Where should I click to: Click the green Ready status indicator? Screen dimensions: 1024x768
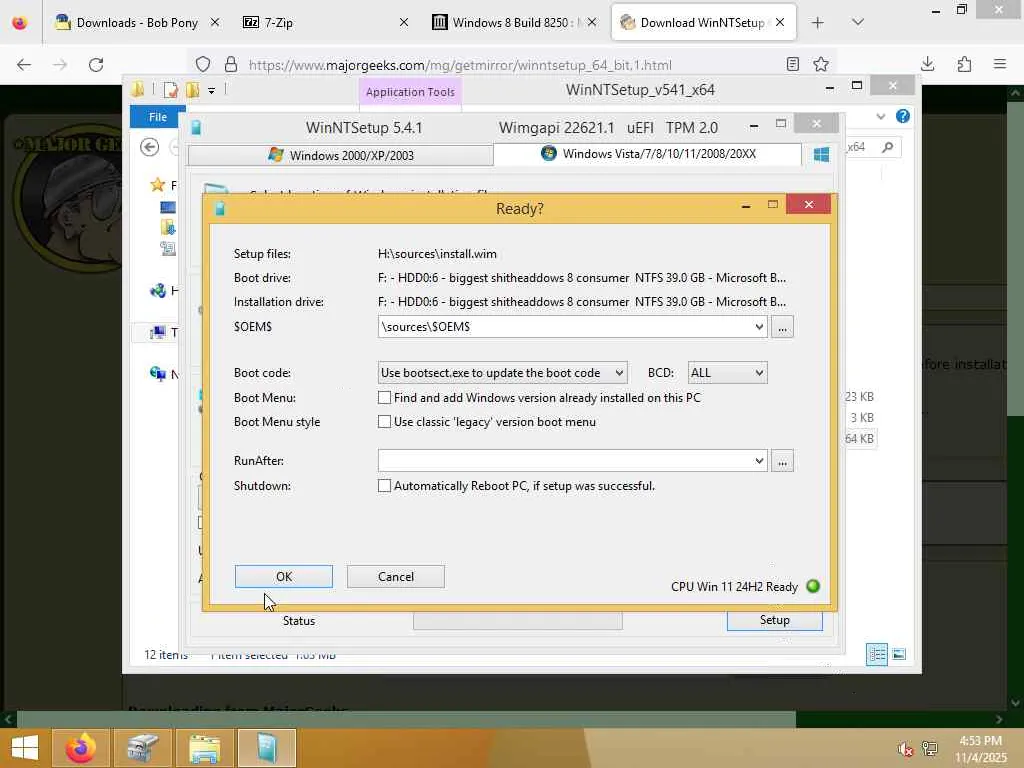pos(813,586)
